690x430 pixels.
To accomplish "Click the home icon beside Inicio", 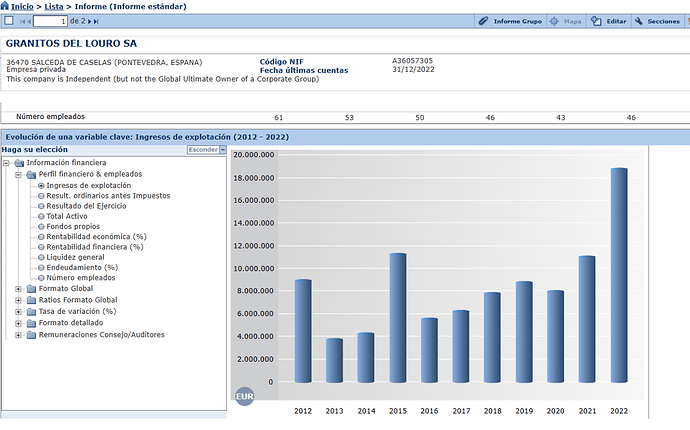I will point(5,6).
